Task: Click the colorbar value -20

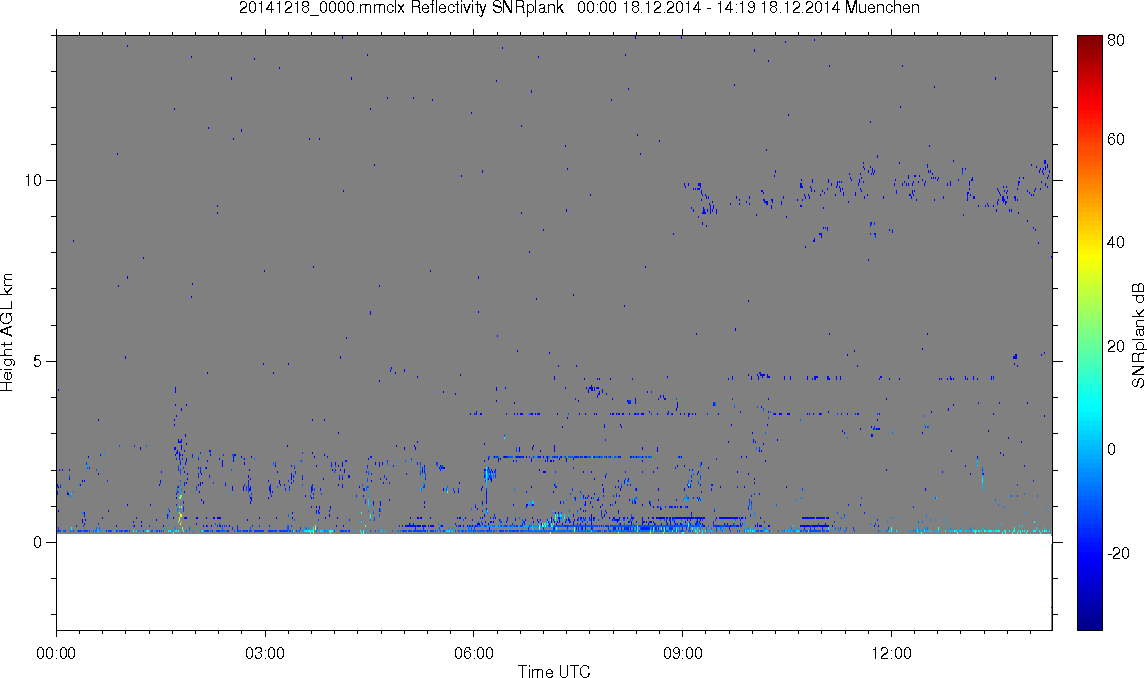Action: 1118,553
